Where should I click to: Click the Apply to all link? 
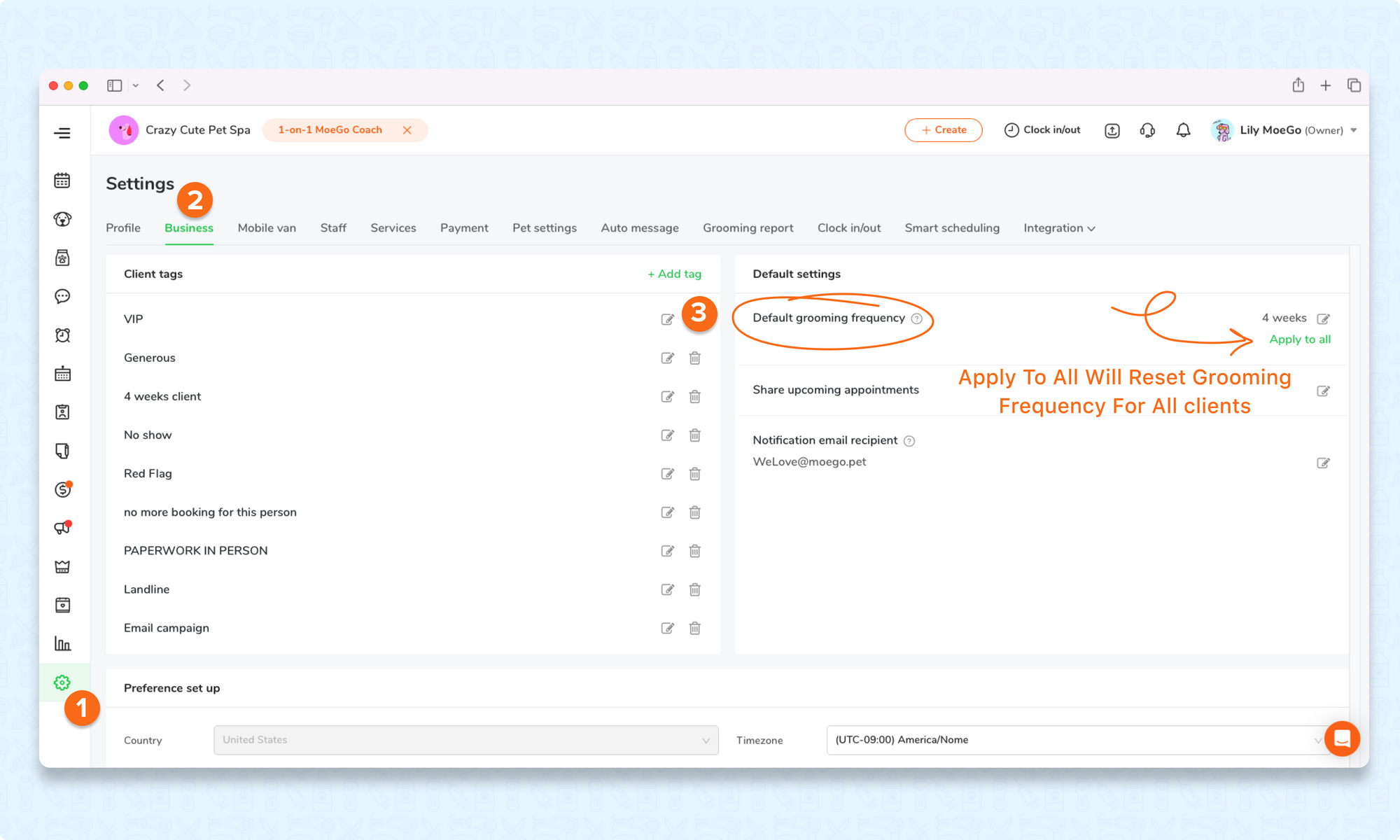point(1299,339)
